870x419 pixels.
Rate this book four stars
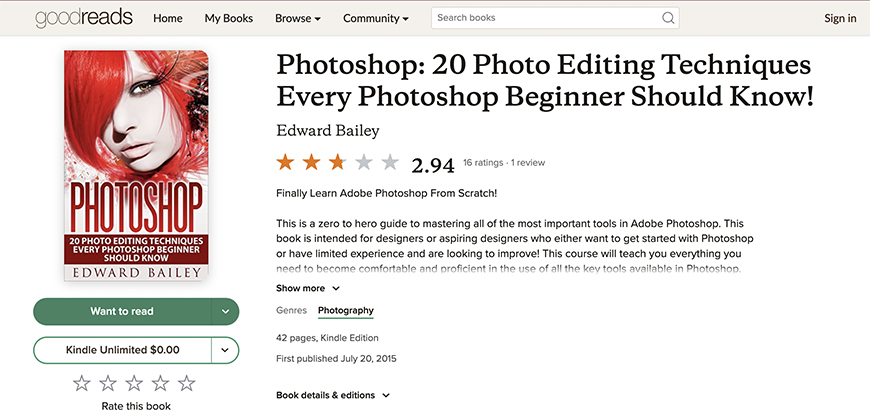[x=160, y=383]
